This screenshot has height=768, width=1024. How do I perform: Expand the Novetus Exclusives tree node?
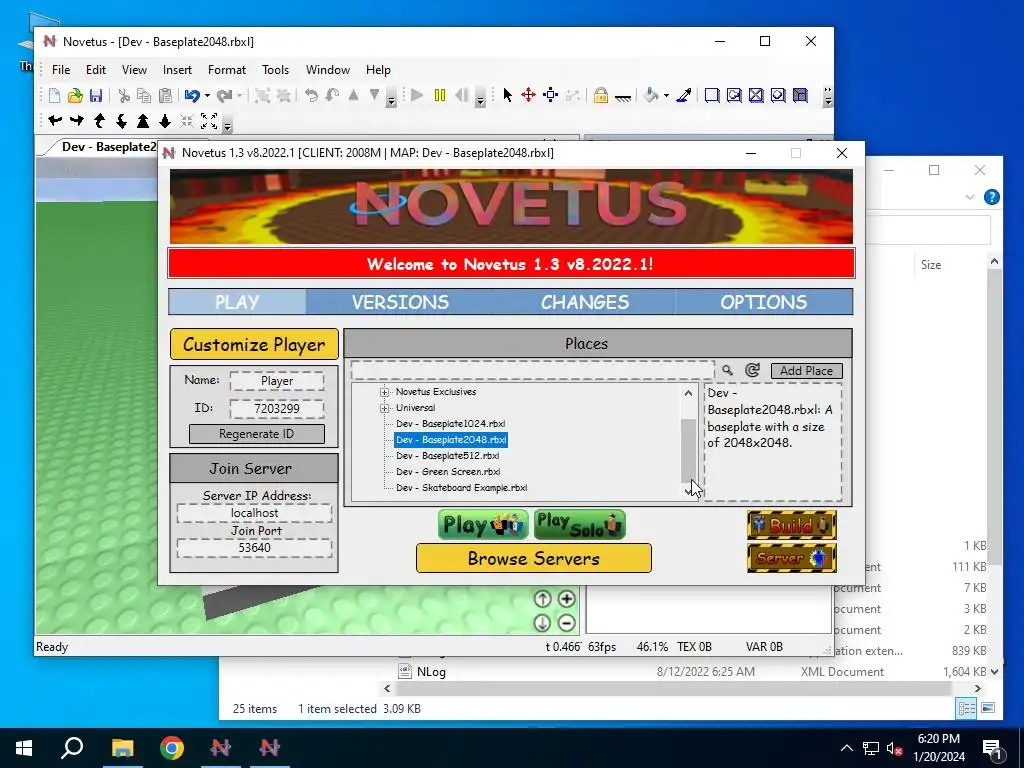pos(385,392)
